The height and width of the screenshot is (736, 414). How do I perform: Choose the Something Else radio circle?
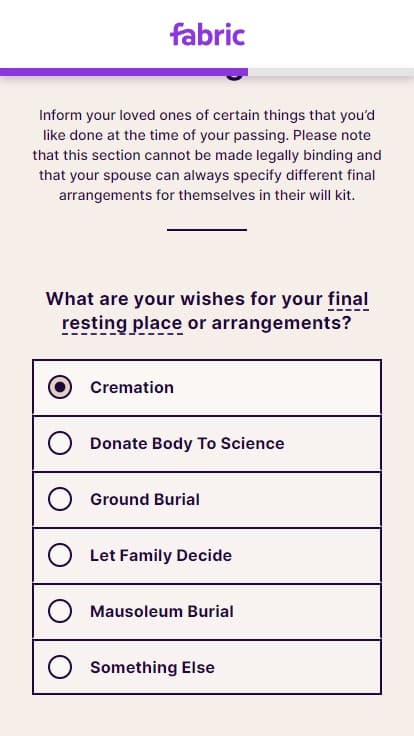pos(60,667)
